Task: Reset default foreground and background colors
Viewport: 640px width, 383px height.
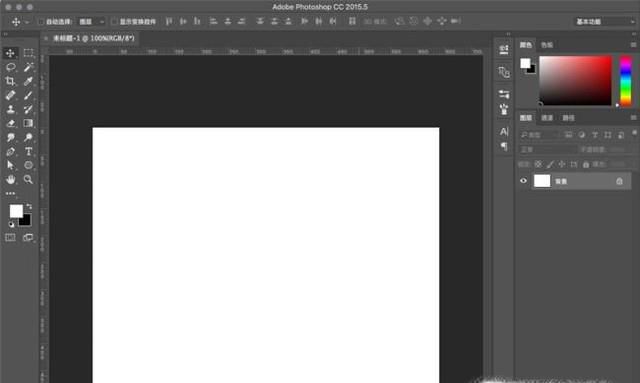Action: [11, 224]
